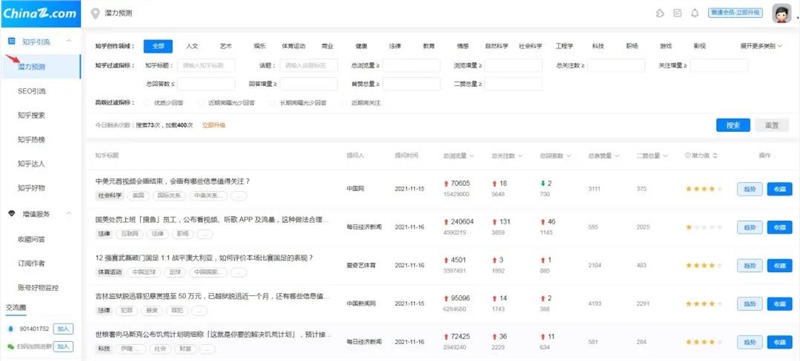Click the WeChat icon in 交流圈
800x361 pixels.
tap(11, 346)
